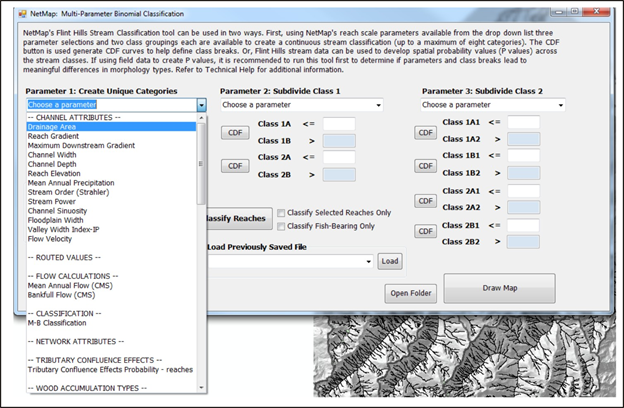Click dropdown list scrollbar thumb

(x=201, y=164)
